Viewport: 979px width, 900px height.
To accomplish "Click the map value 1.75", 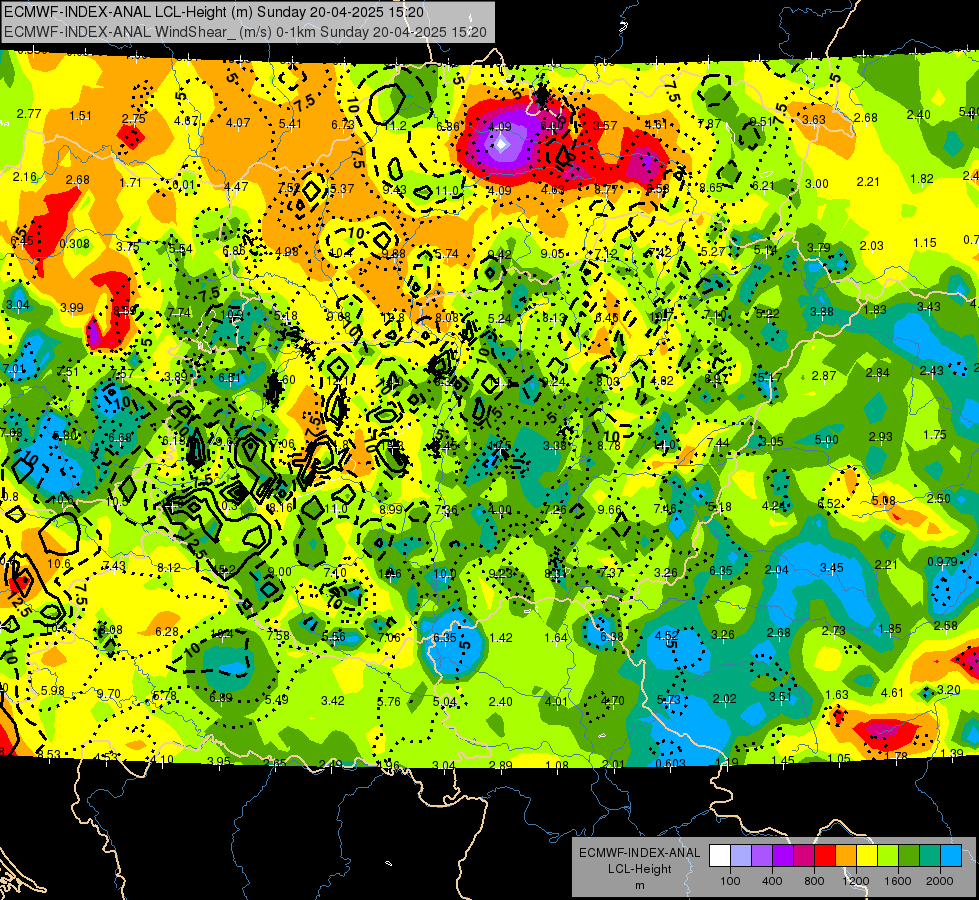I will [935, 435].
